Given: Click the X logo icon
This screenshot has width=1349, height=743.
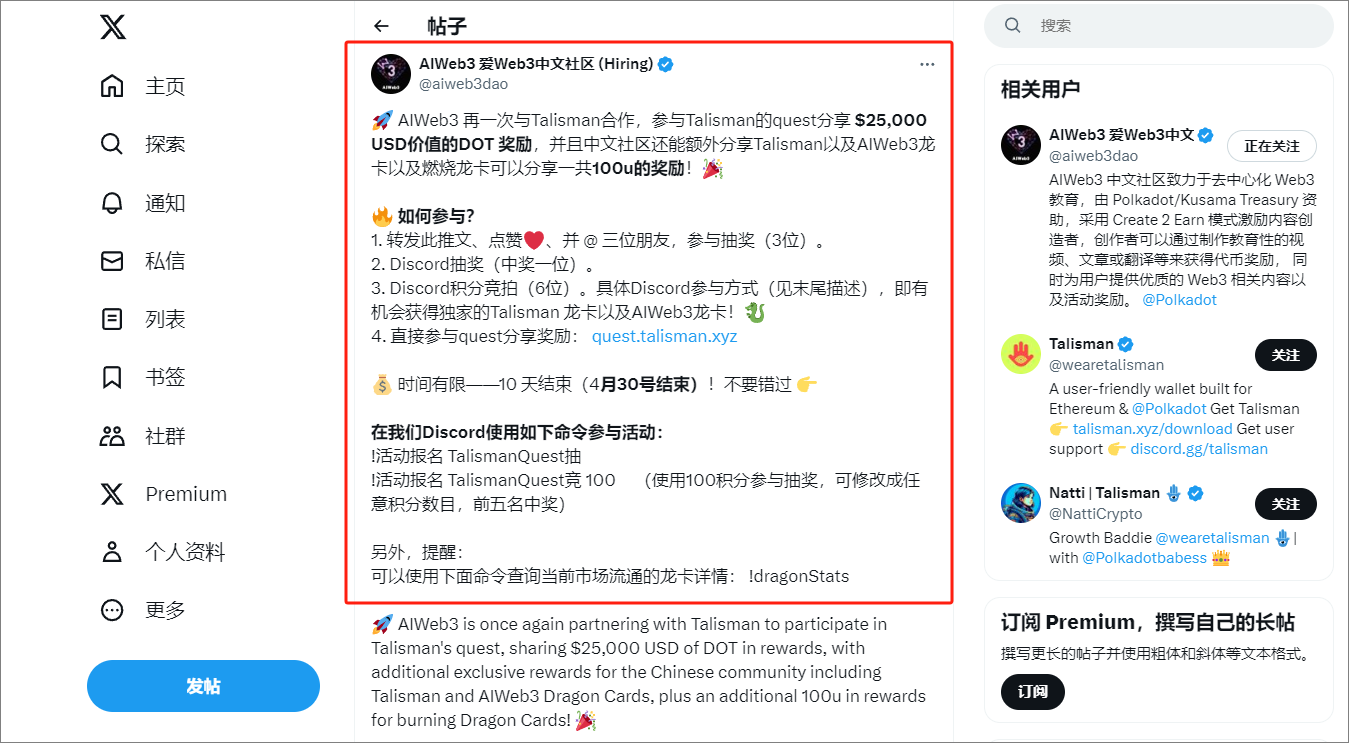Looking at the screenshot, I should click(113, 27).
